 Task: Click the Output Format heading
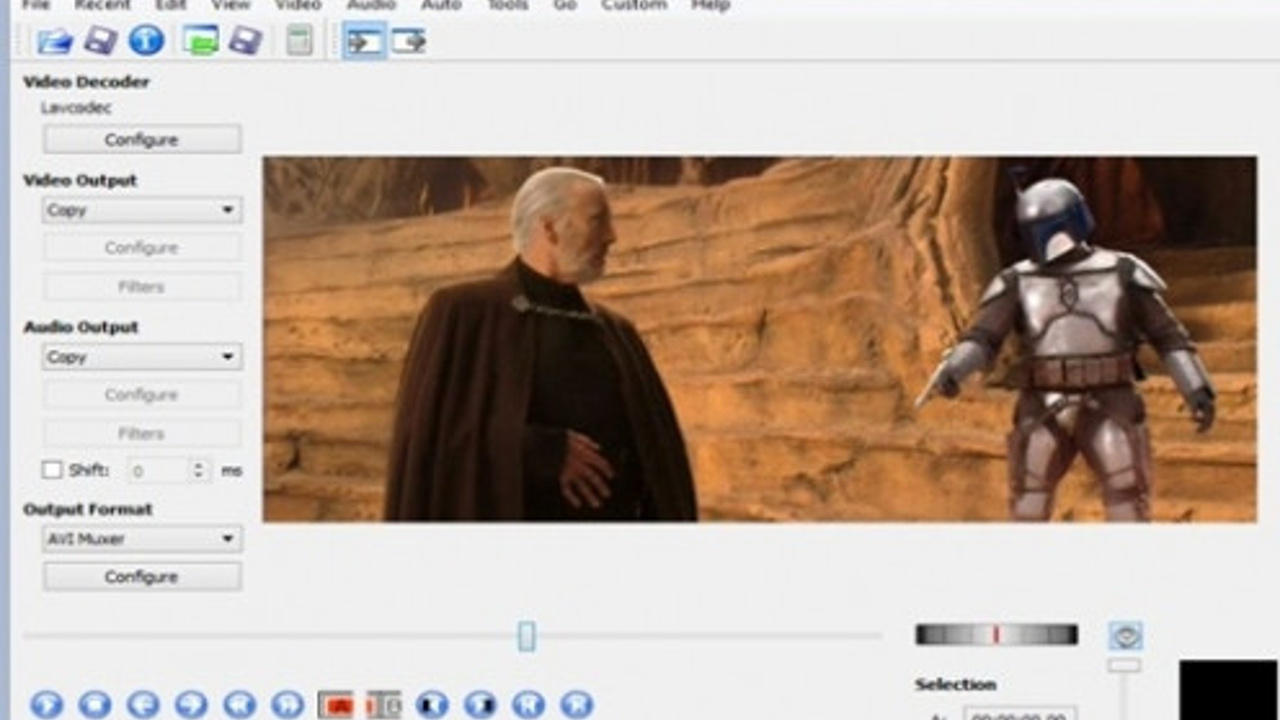tap(88, 509)
